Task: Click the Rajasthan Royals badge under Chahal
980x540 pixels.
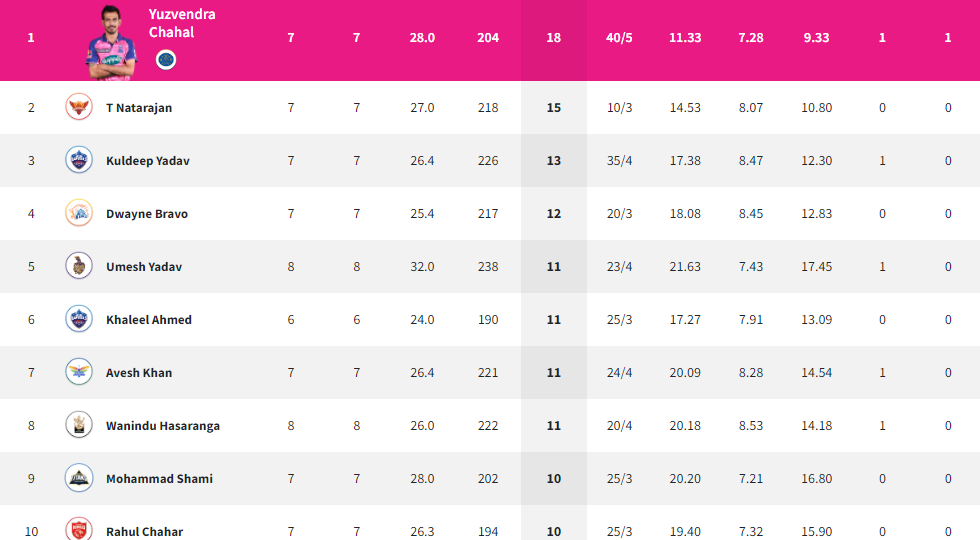Action: click(166, 60)
